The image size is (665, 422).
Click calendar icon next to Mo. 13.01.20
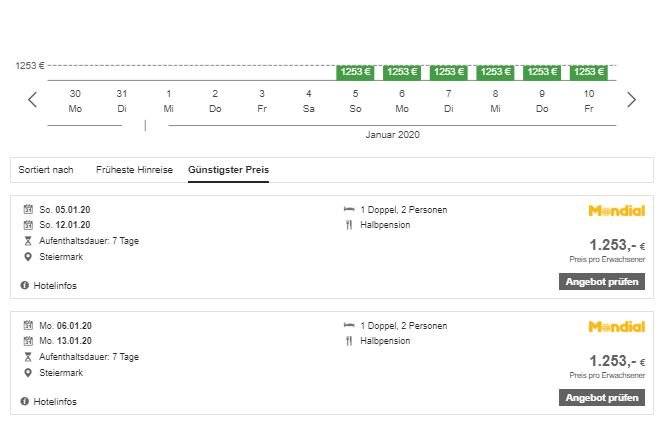pyautogui.click(x=28, y=341)
